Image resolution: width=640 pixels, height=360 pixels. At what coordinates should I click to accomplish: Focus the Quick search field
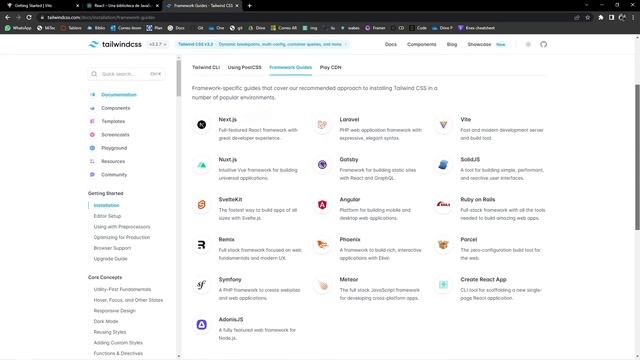point(127,74)
